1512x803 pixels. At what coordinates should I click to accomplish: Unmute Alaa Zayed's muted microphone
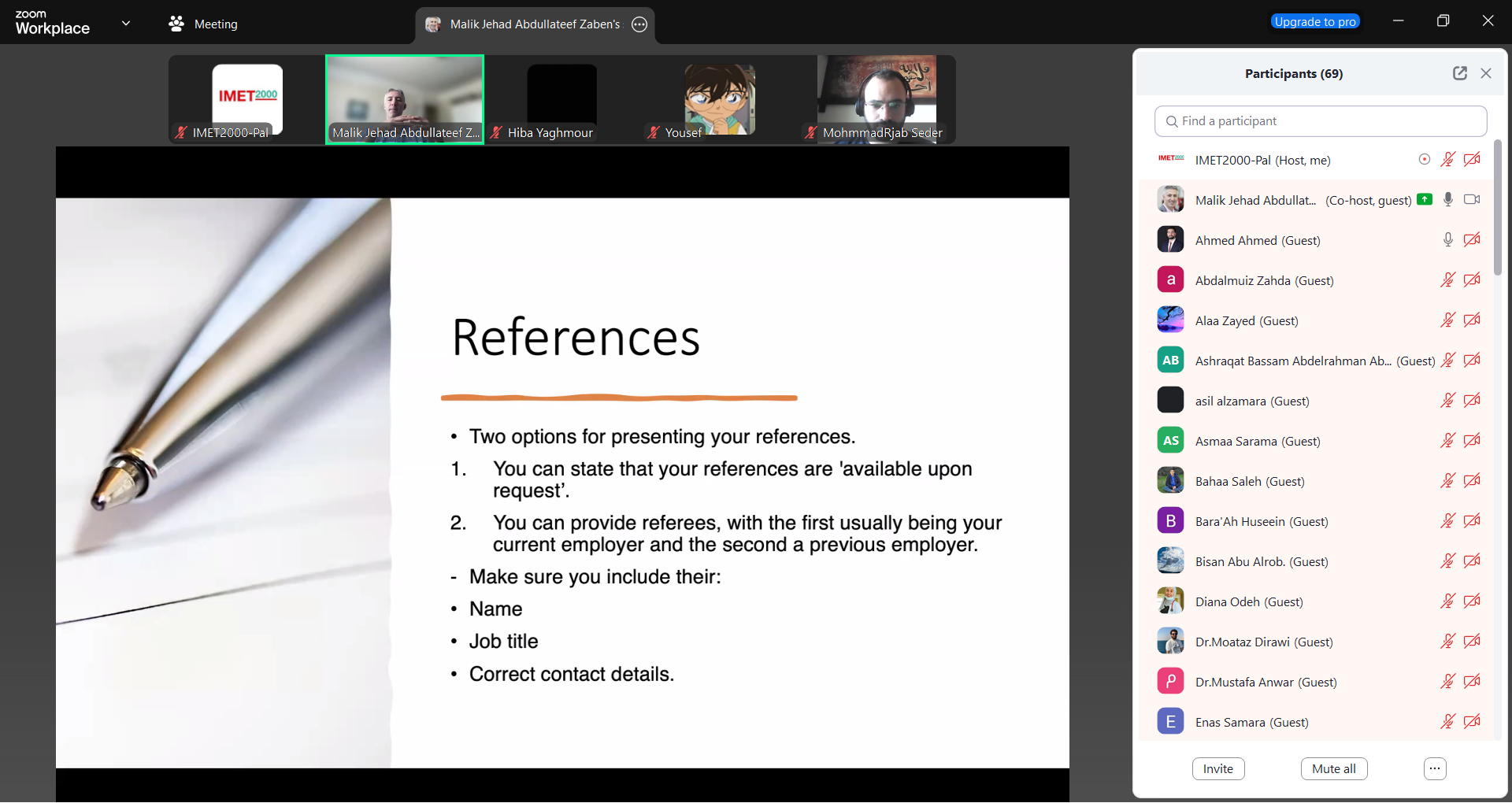[1447, 320]
